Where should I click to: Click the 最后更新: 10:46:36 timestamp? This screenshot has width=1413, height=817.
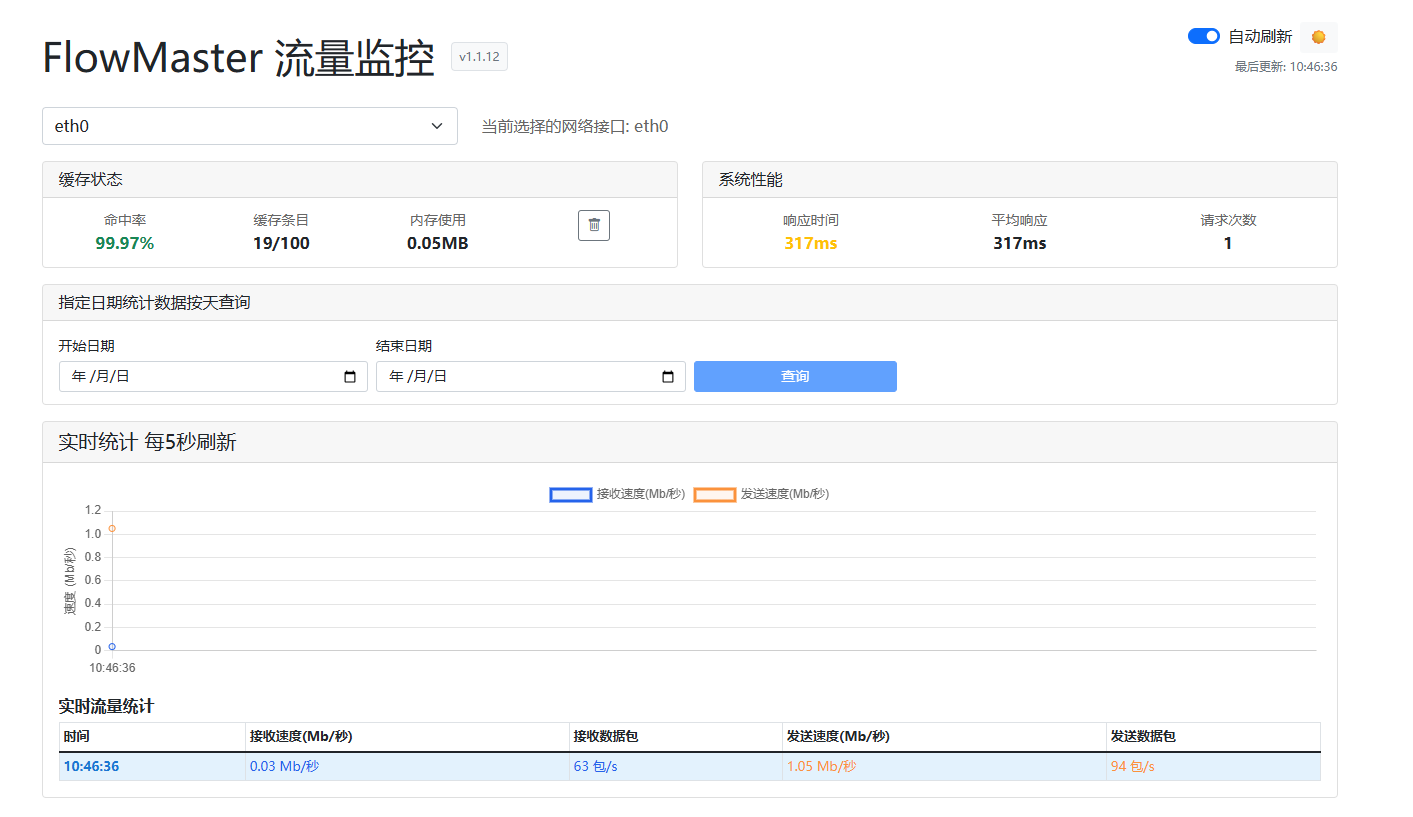(x=1286, y=67)
